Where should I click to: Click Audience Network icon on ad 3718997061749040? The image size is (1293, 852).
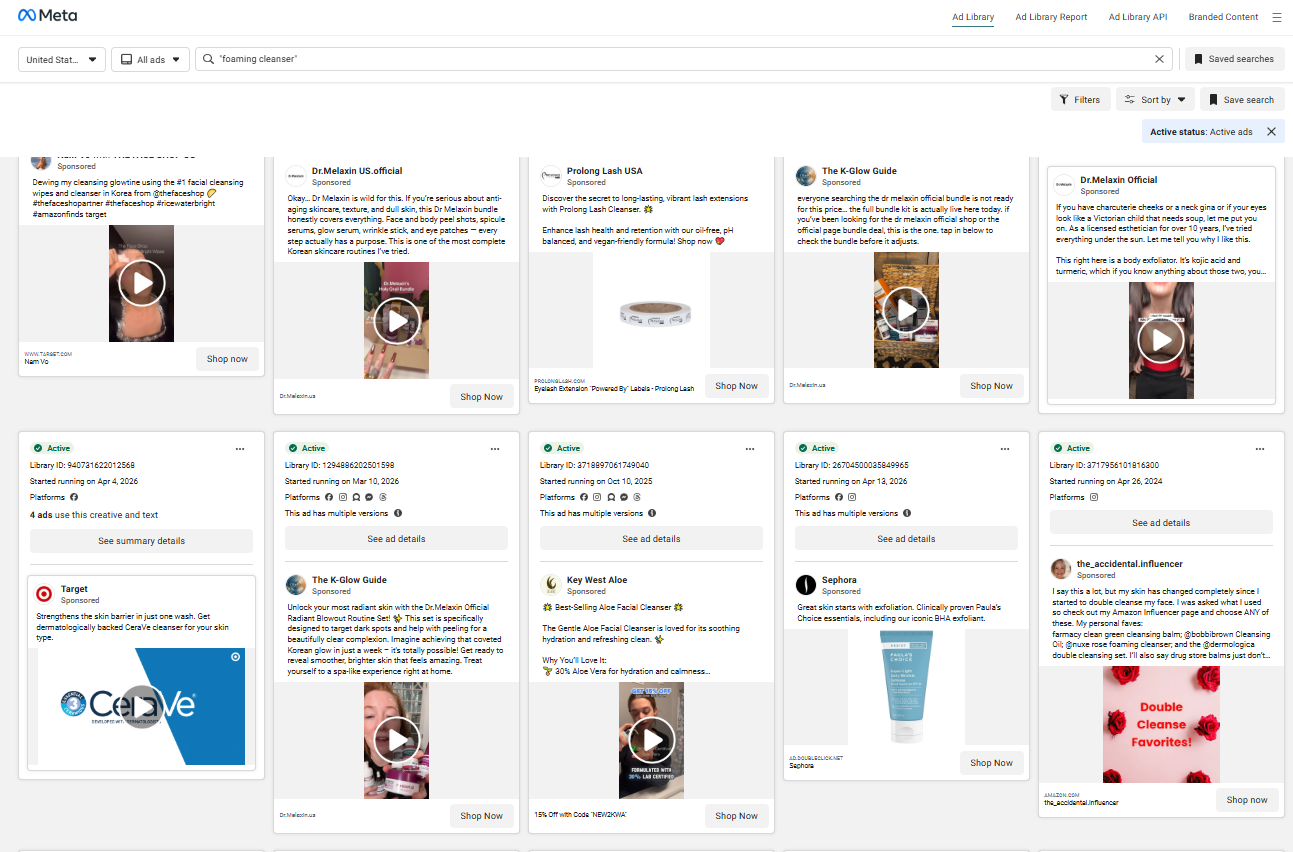click(x=611, y=497)
